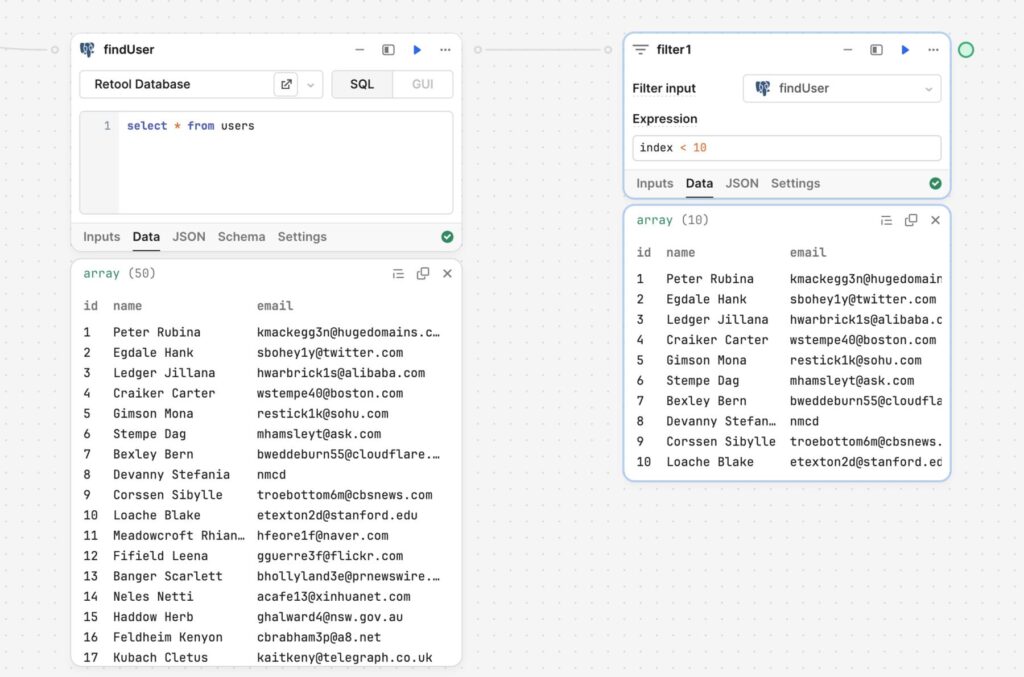The image size is (1024, 677).
Task: Expand the Retool Database resource dropdown
Action: [311, 84]
